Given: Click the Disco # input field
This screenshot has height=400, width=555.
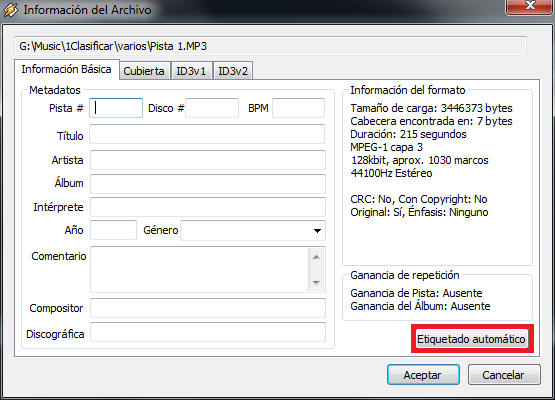Looking at the screenshot, I should tap(212, 108).
